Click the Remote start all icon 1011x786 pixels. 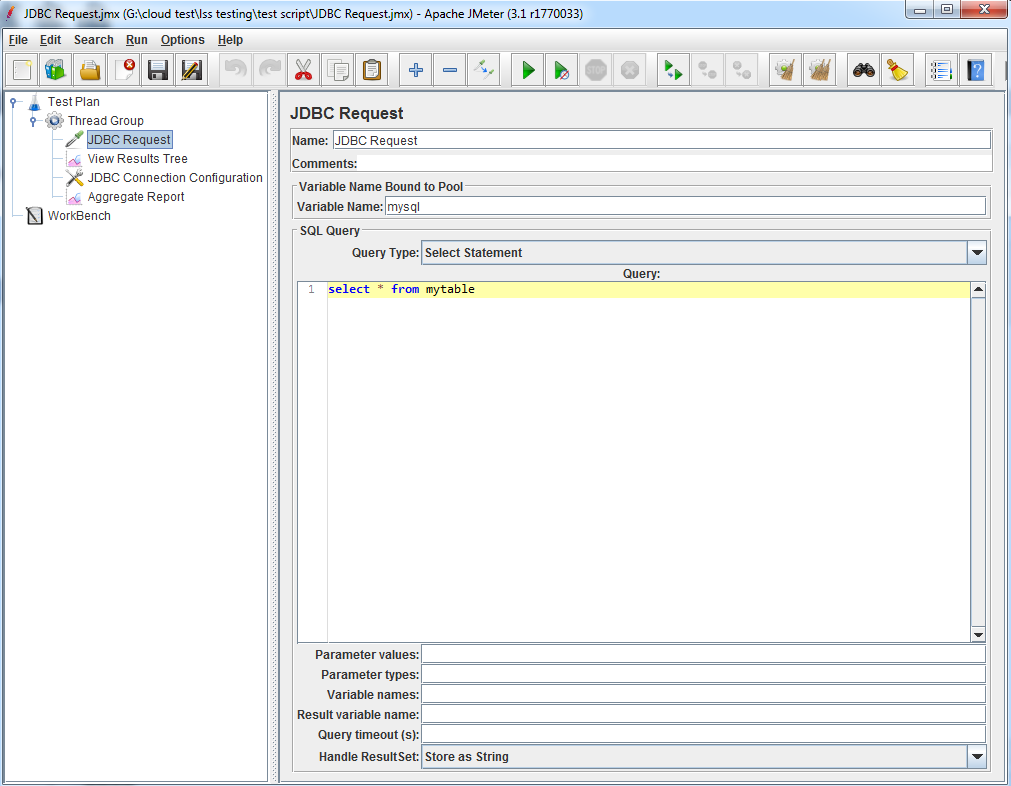tap(673, 70)
